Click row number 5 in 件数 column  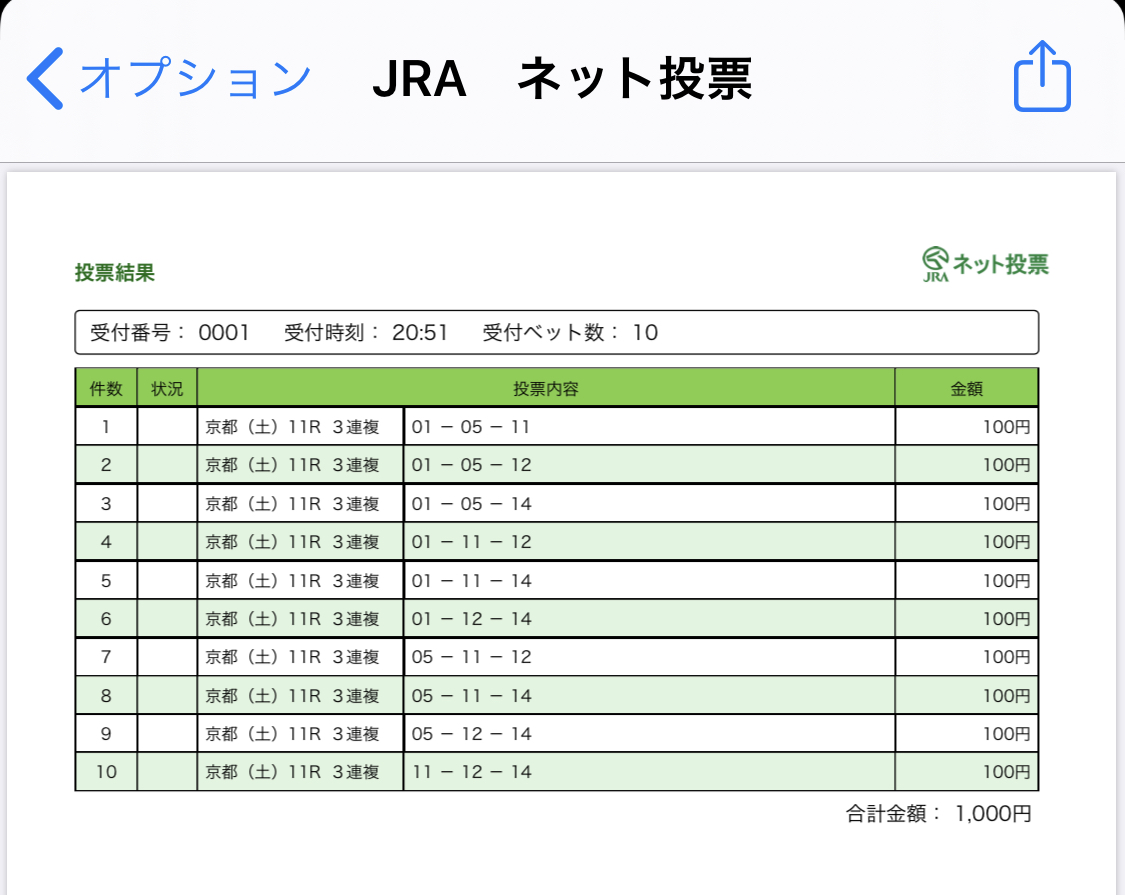pyautogui.click(x=106, y=581)
